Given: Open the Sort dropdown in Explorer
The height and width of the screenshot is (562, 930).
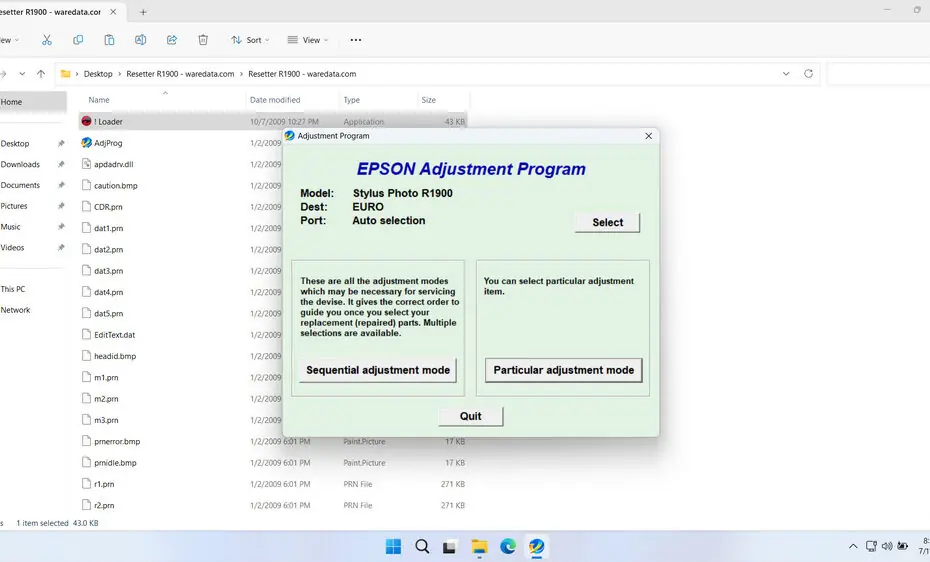Looking at the screenshot, I should coord(250,40).
